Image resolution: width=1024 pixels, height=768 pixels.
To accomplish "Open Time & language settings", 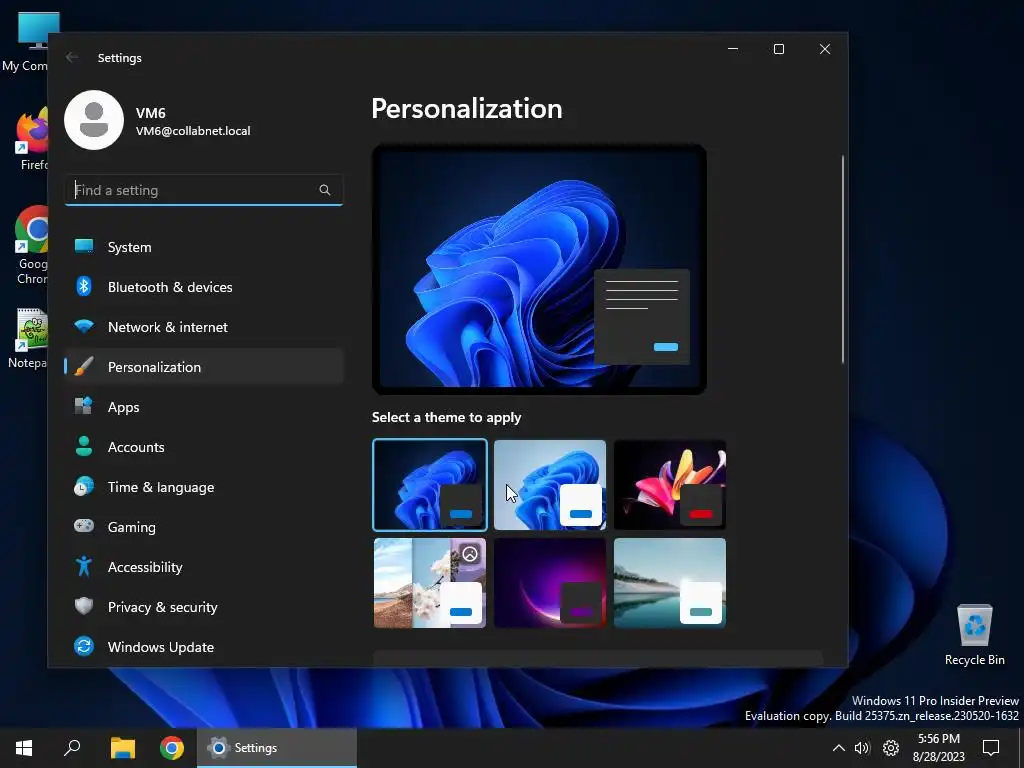I will coord(204,487).
